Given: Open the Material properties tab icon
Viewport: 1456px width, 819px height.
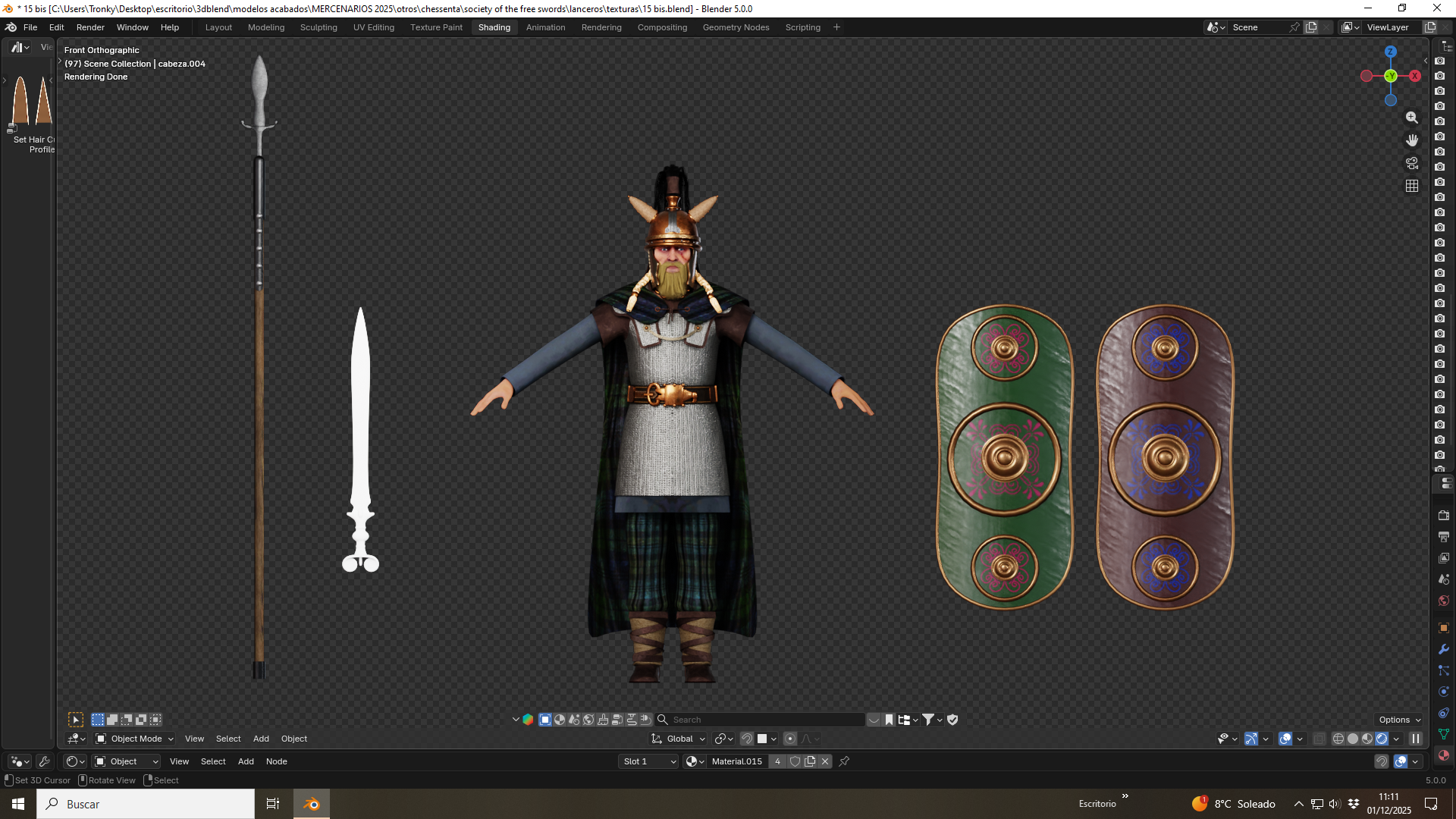Looking at the screenshot, I should click(1444, 755).
